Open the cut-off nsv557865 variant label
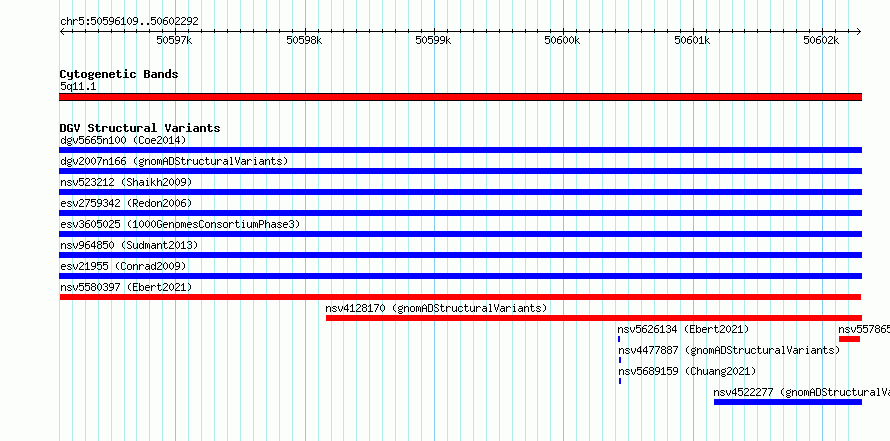890x441 pixels. (x=864, y=329)
